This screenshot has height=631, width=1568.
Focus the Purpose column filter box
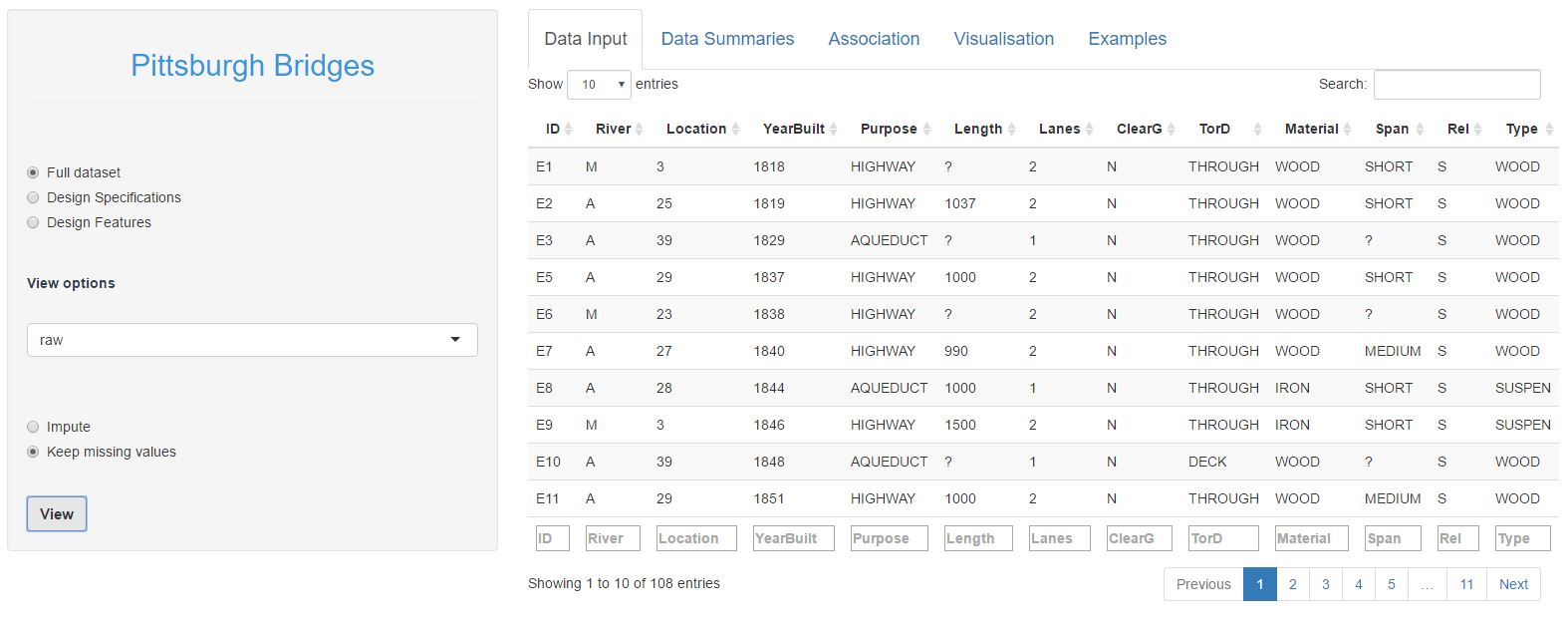[x=889, y=538]
